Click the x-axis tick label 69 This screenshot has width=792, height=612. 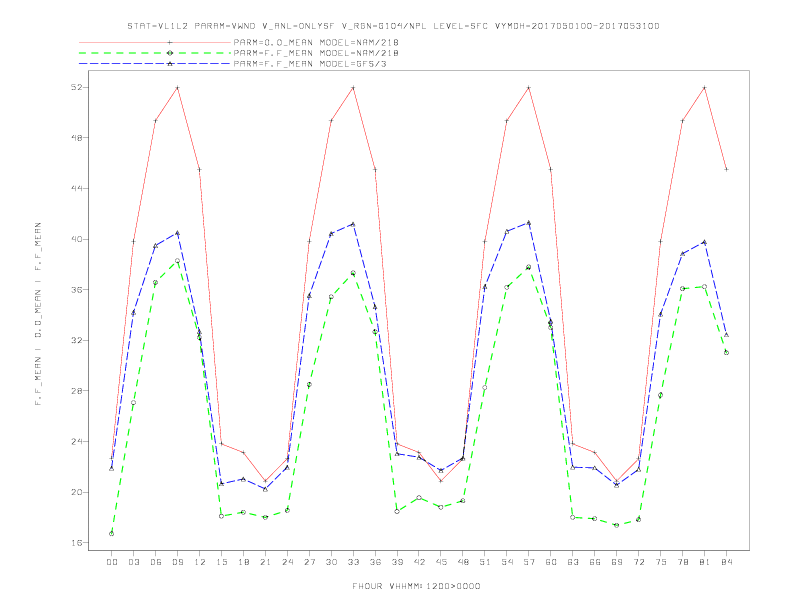pos(617,562)
